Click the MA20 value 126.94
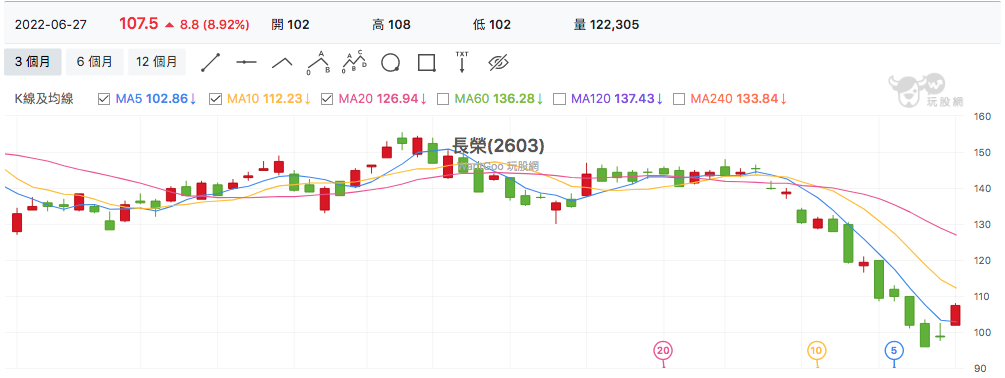This screenshot has height=378, width=1005. point(397,99)
